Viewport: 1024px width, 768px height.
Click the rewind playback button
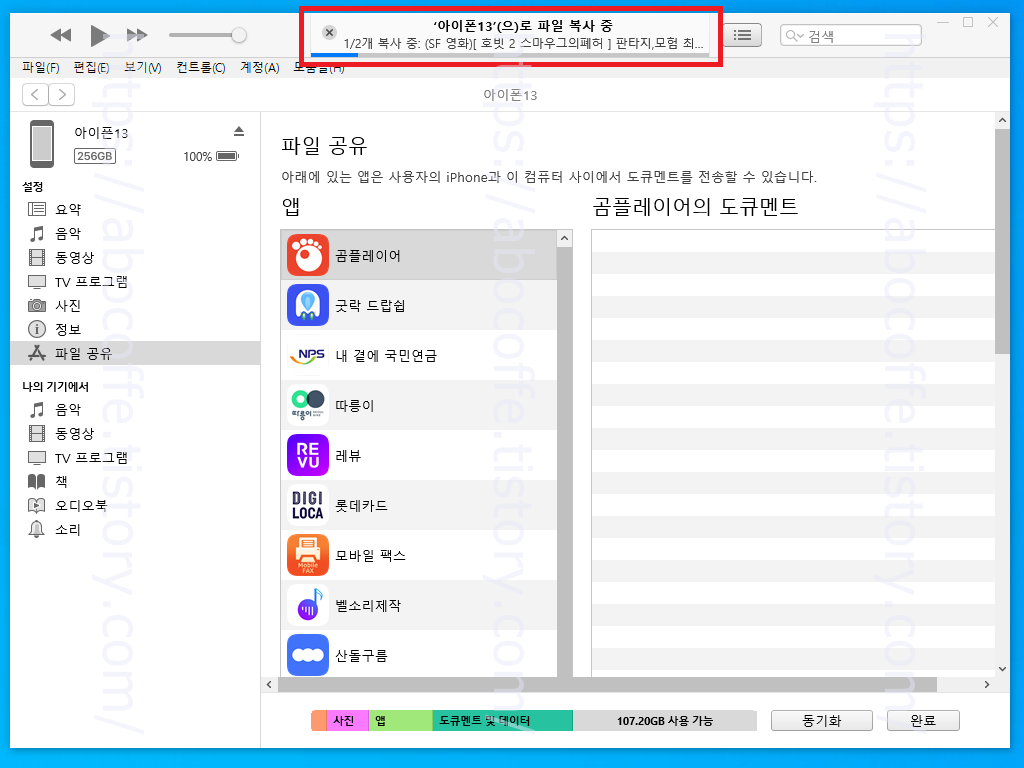[61, 35]
